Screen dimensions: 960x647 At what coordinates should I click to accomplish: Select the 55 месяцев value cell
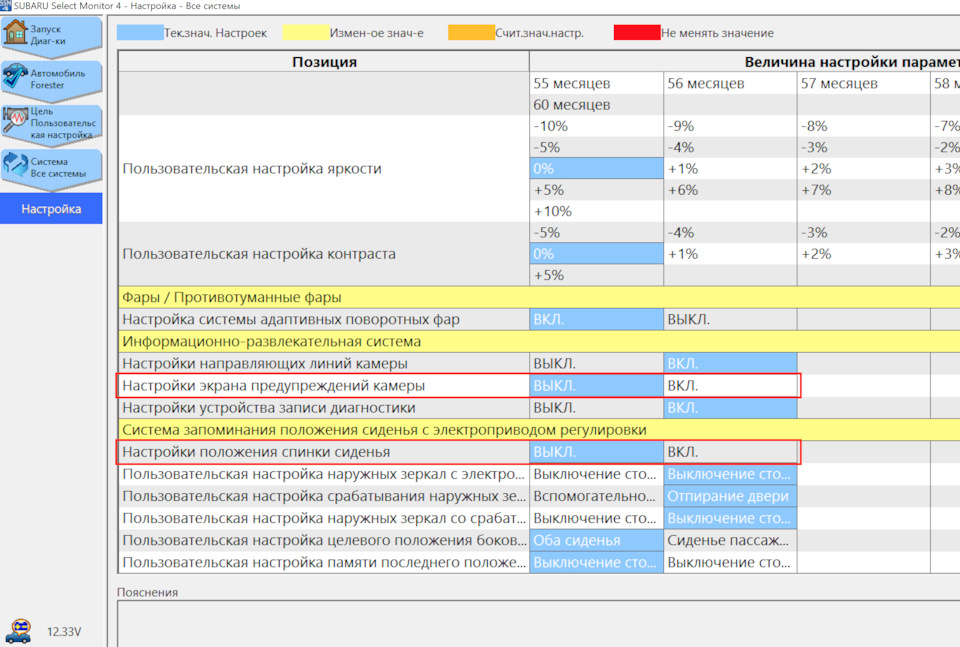click(596, 83)
